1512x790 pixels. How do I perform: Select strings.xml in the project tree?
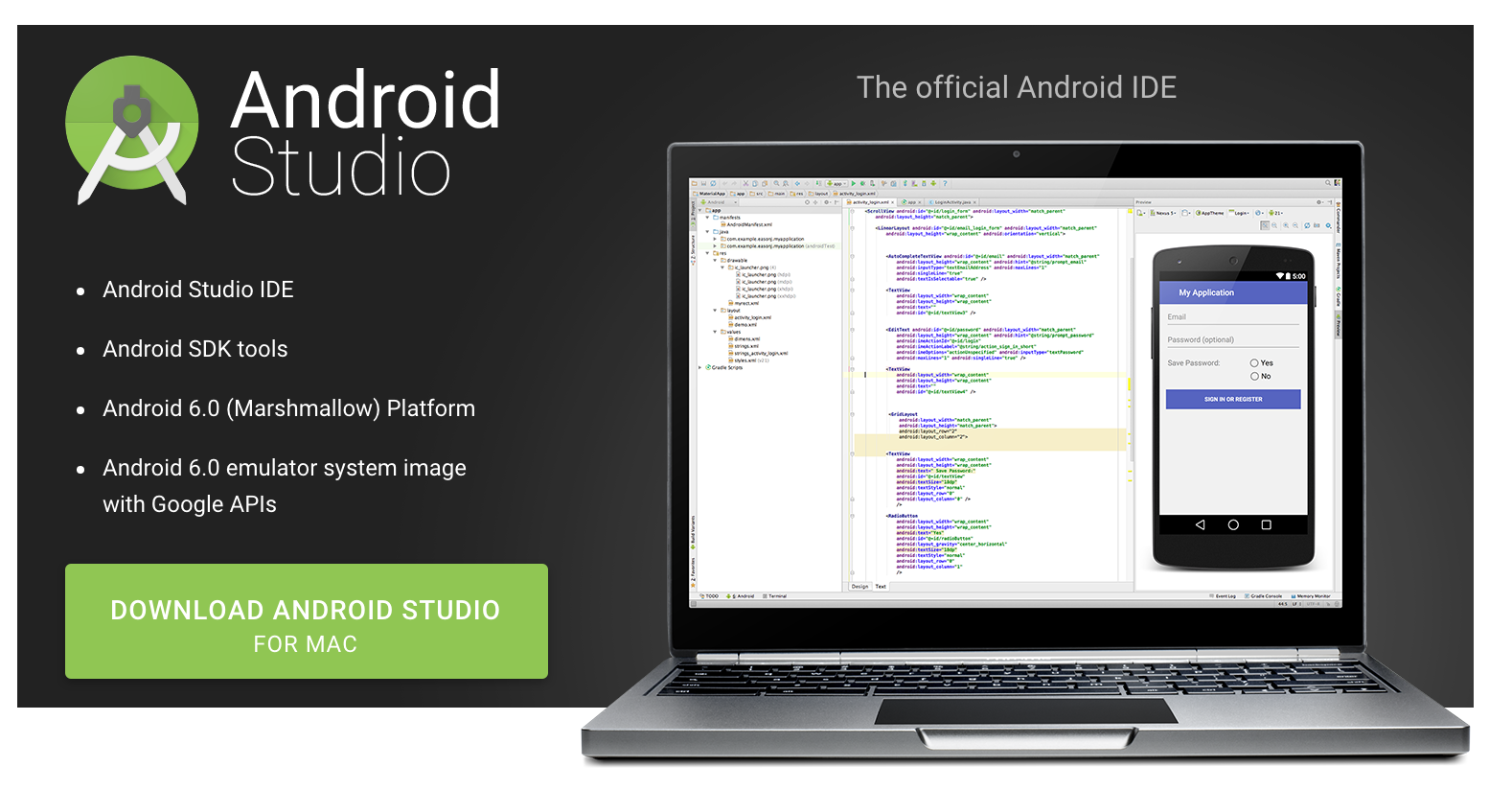point(745,346)
